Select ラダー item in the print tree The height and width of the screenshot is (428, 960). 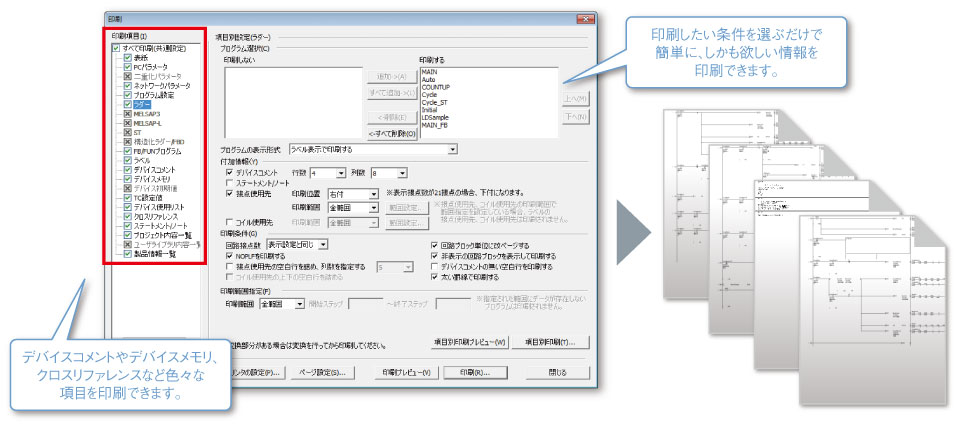(x=139, y=104)
